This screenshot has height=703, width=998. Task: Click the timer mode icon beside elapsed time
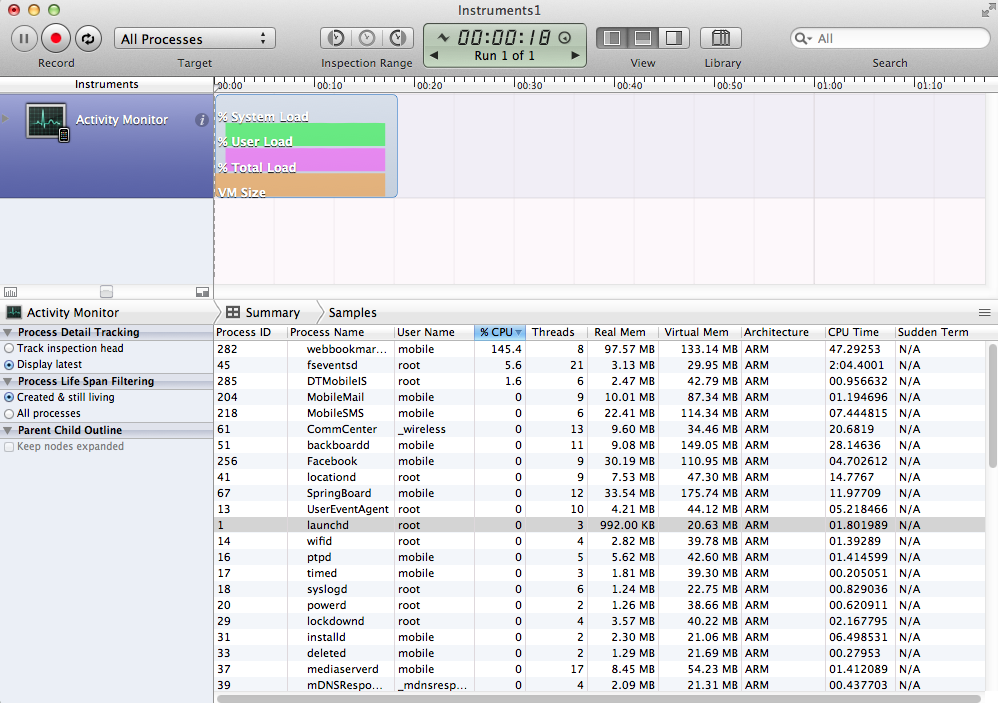(x=565, y=38)
